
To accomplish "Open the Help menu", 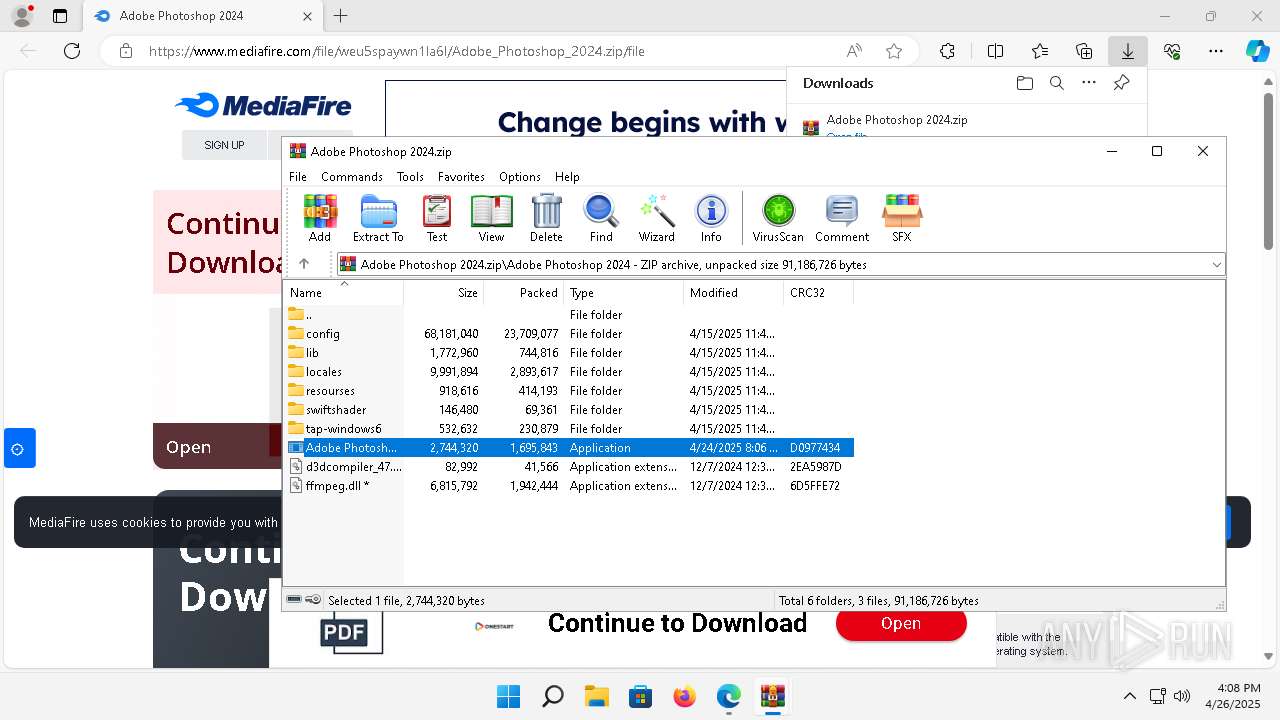I will tap(567, 176).
